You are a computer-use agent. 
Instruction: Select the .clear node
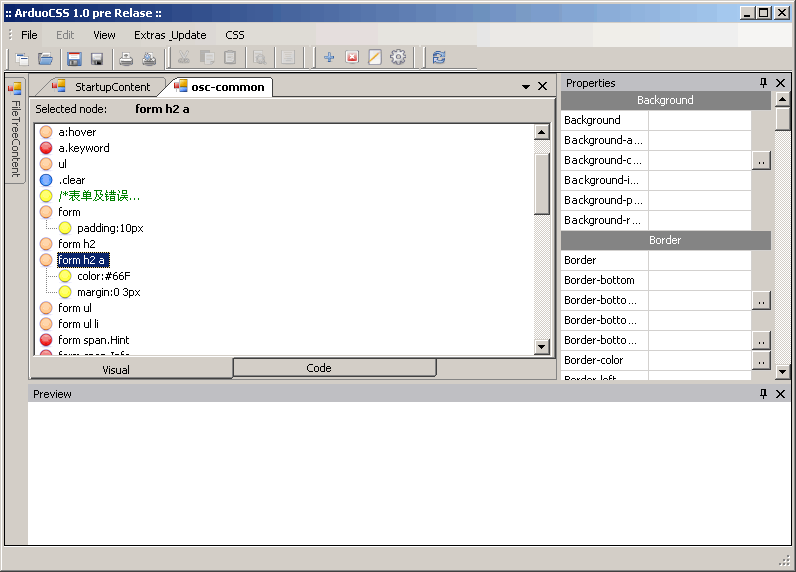coord(72,180)
